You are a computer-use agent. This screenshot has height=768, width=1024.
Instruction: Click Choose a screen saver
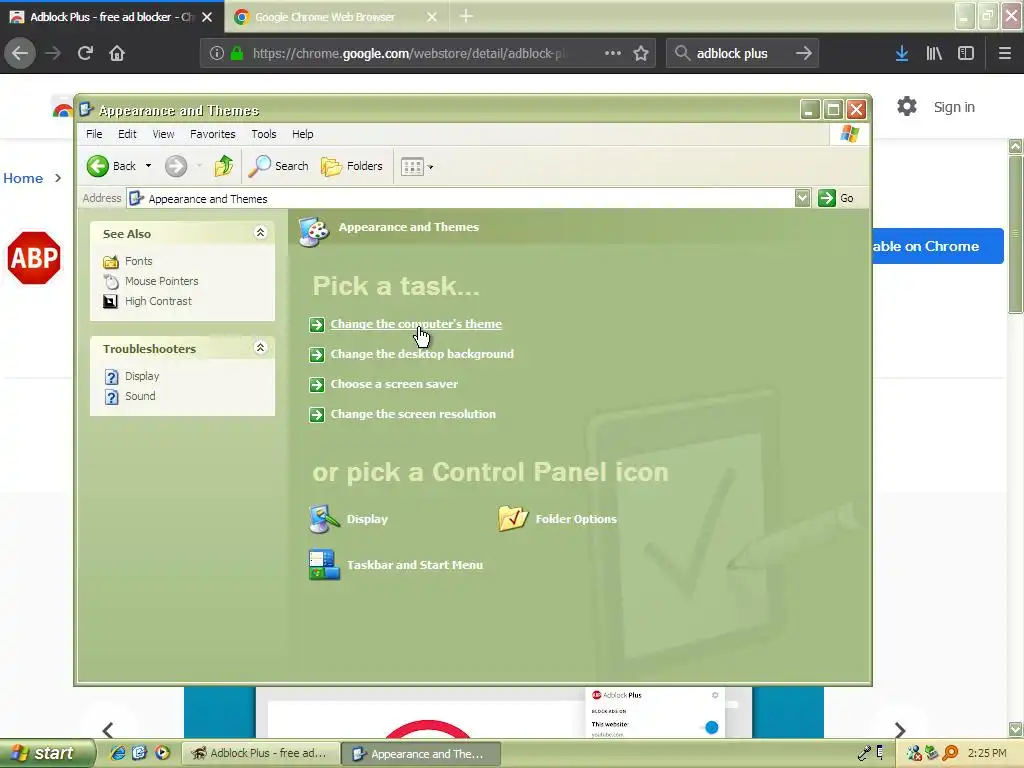(x=394, y=384)
